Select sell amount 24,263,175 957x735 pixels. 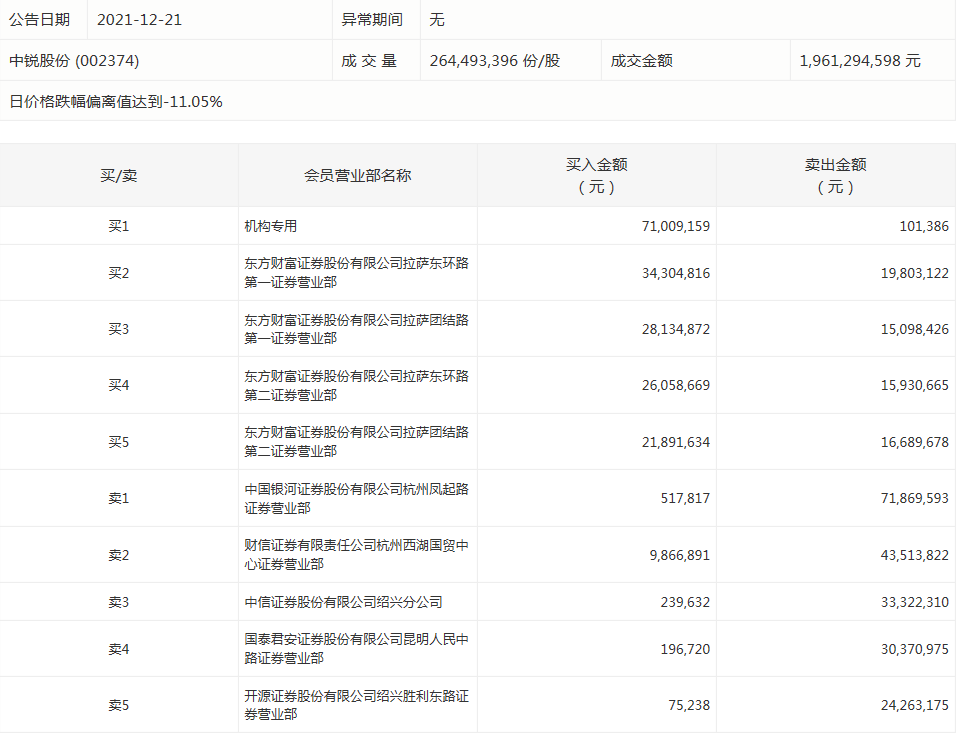pos(914,705)
